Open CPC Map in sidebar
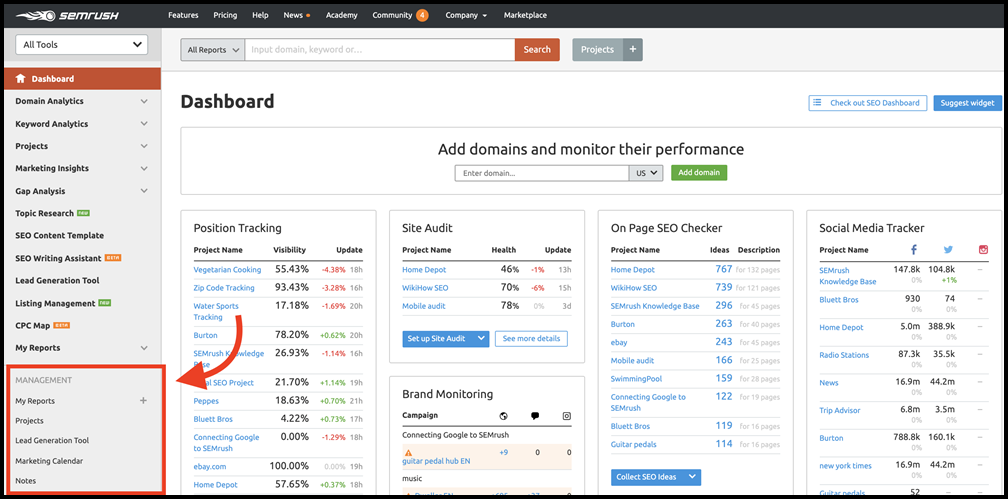This screenshot has width=1008, height=499. click(33, 325)
